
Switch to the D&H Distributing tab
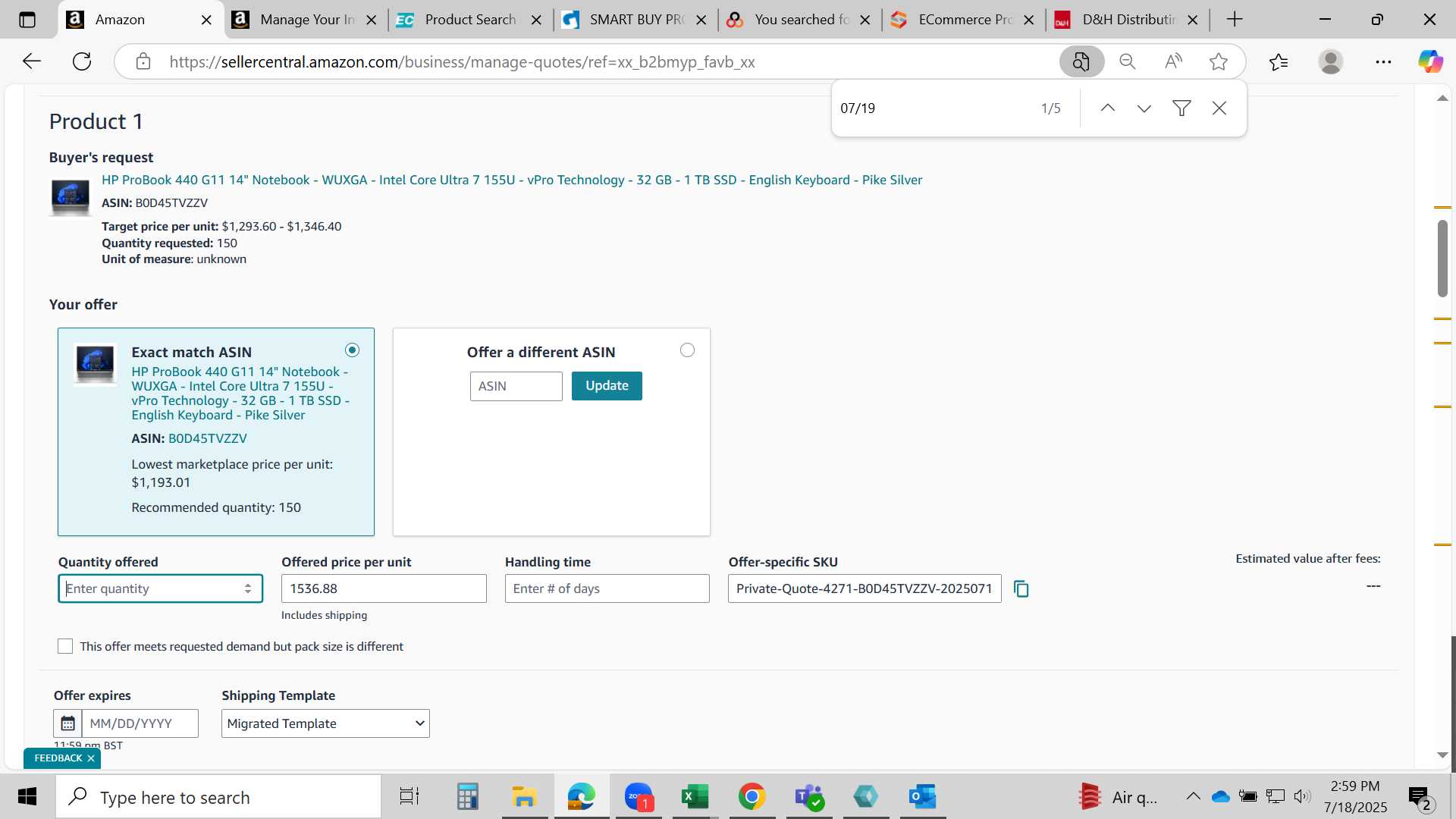(1127, 20)
